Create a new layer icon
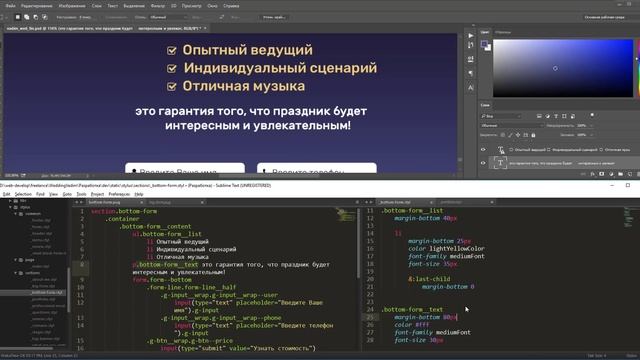 pos(630,174)
